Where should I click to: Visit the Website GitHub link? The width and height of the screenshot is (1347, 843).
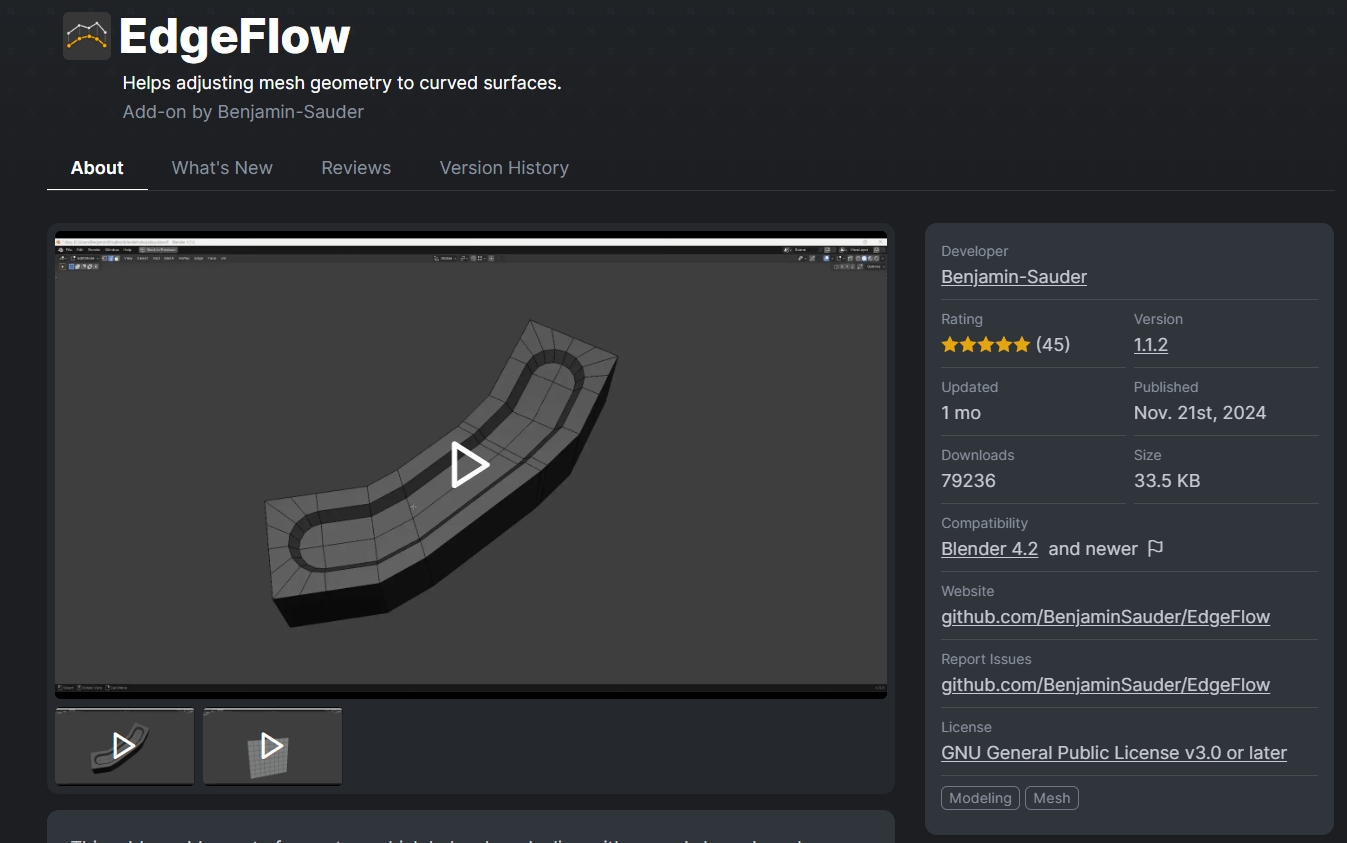pos(1105,617)
